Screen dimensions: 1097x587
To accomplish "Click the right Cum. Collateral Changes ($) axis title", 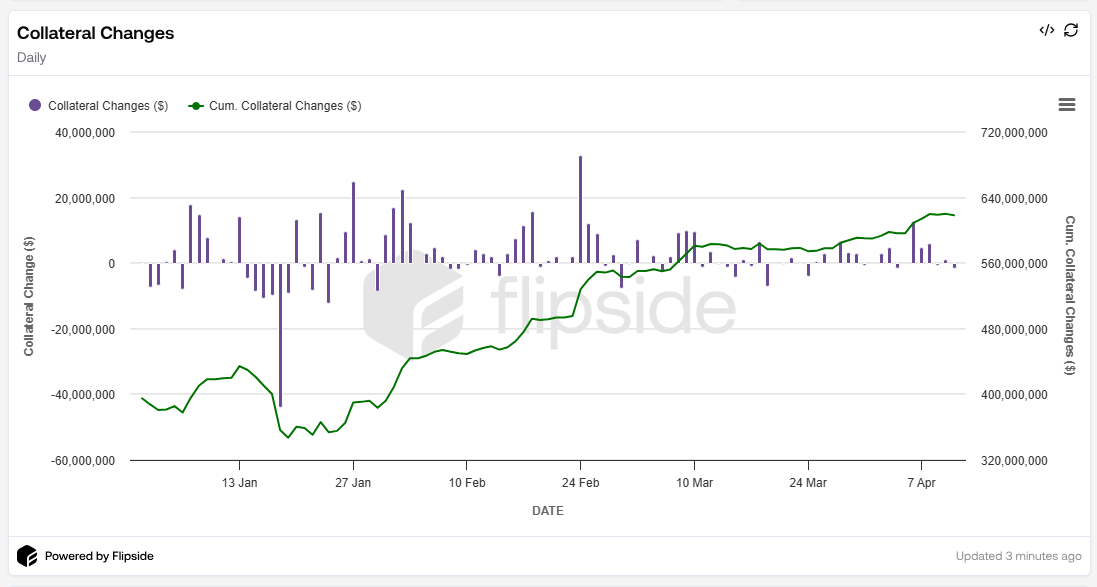I will click(1069, 296).
